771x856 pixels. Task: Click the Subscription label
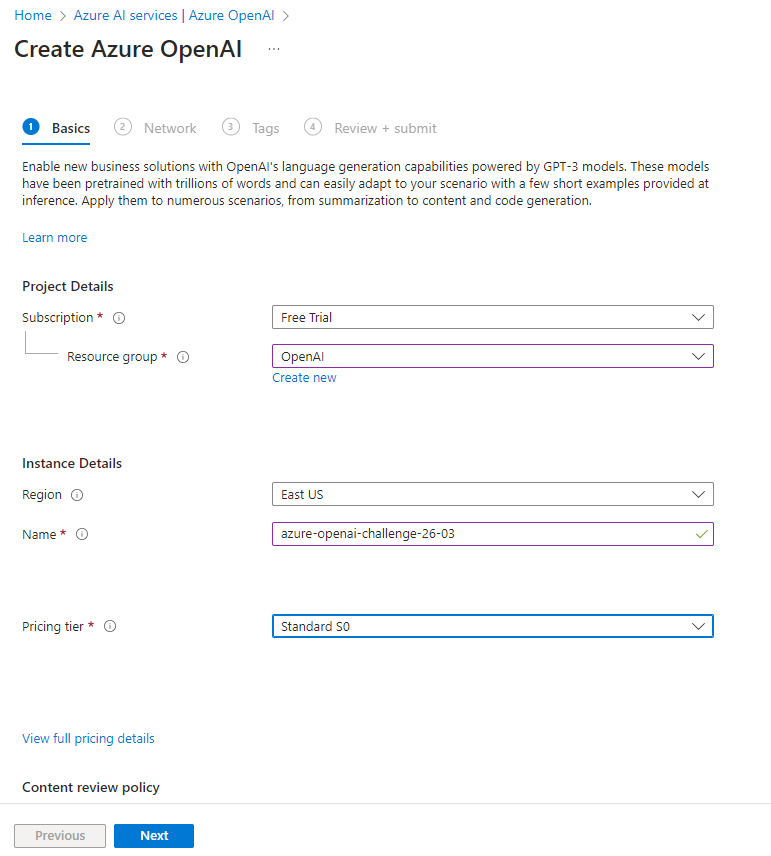58,318
